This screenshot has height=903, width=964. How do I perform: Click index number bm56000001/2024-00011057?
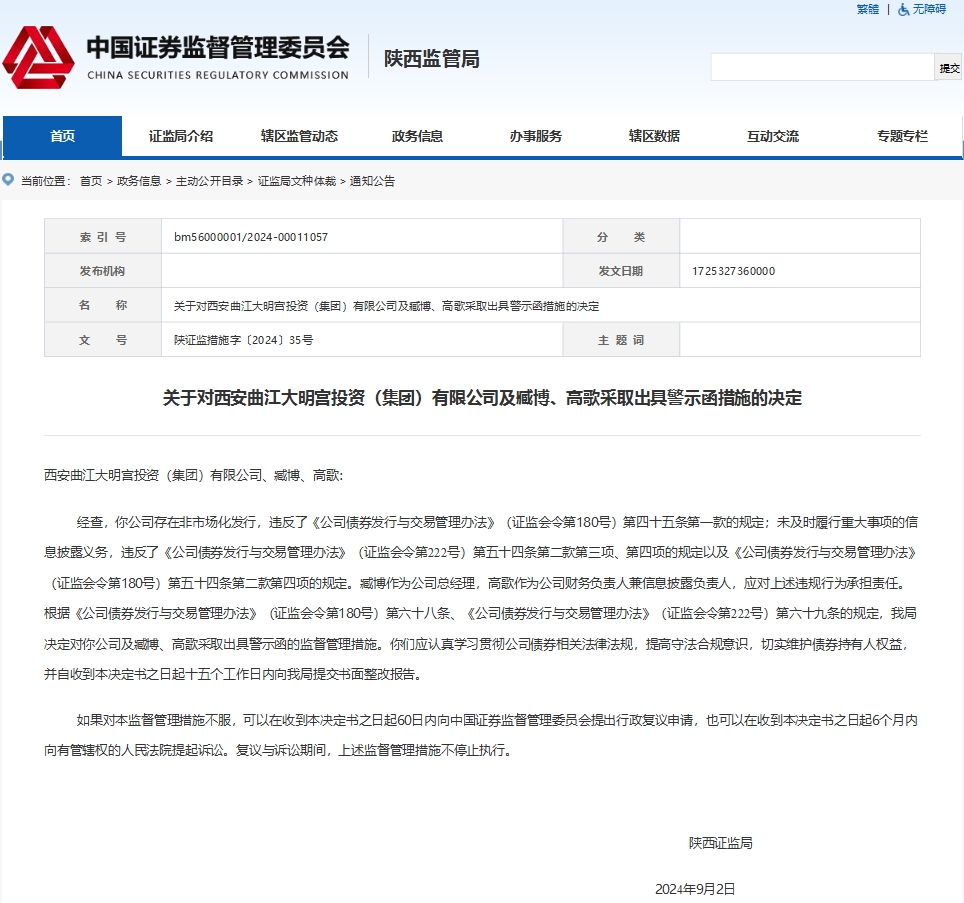[x=251, y=237]
